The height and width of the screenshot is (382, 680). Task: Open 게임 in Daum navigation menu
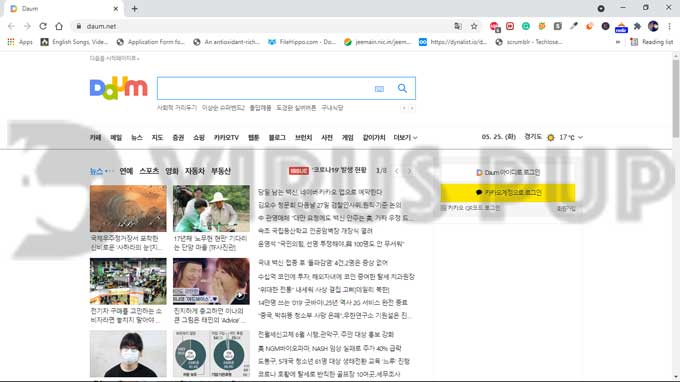[x=347, y=137]
